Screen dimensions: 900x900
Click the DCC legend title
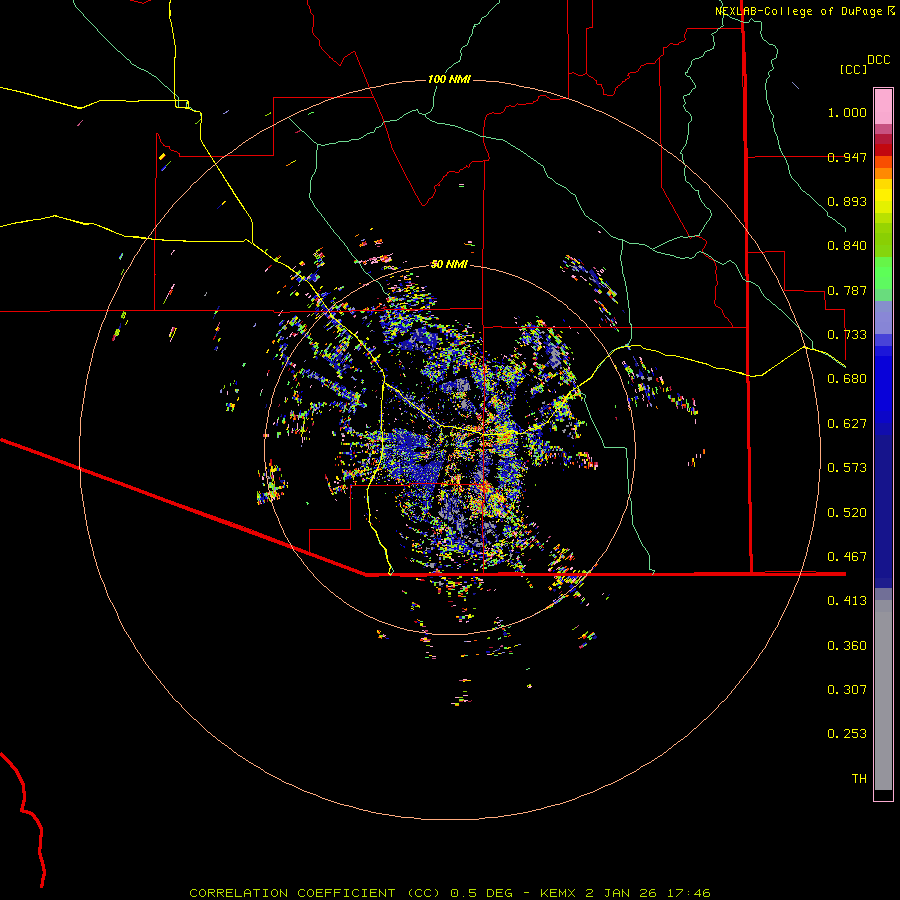coord(878,60)
